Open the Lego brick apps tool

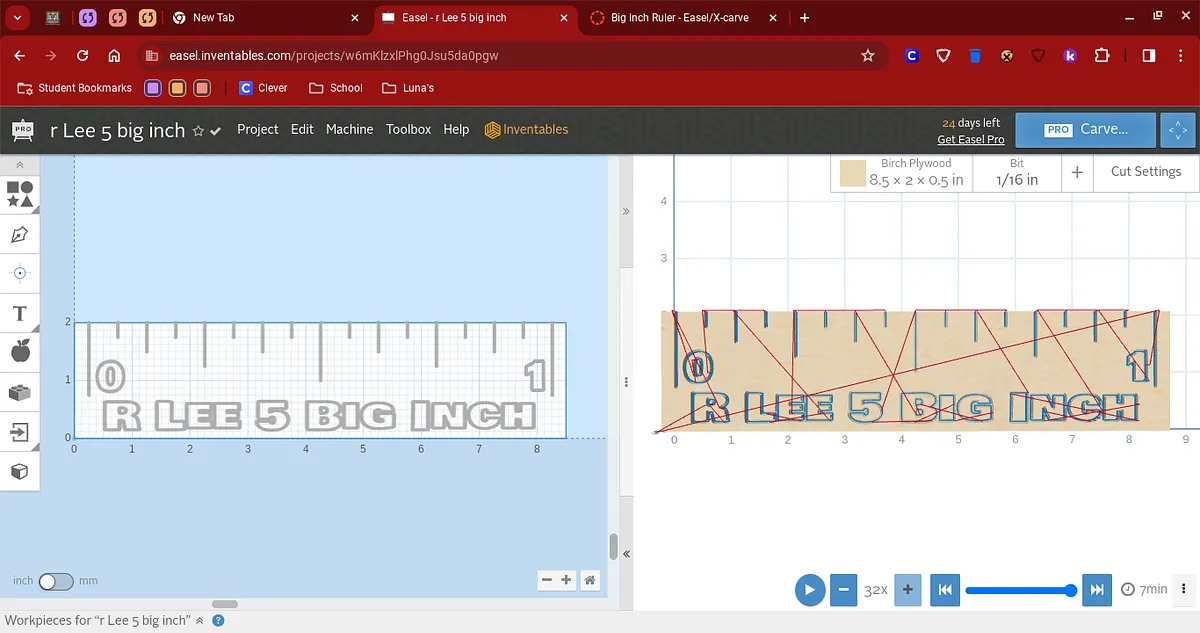tap(19, 392)
